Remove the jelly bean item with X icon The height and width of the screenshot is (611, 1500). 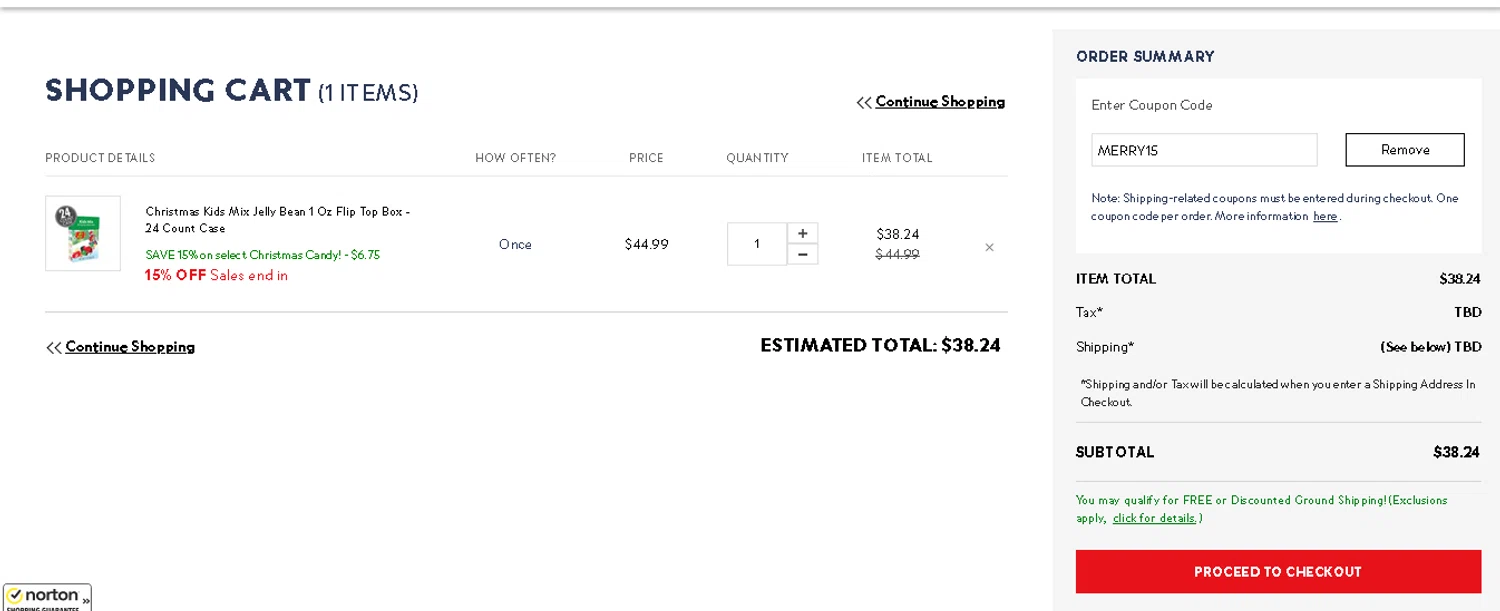click(x=989, y=247)
